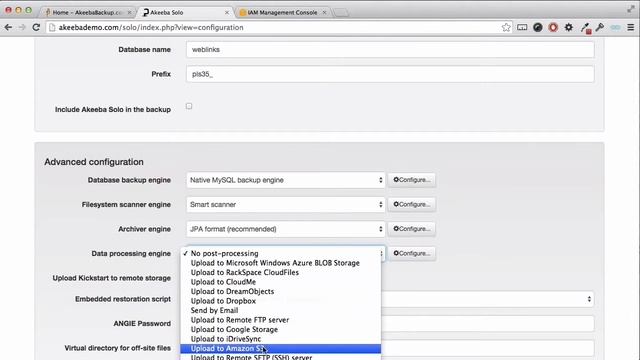Click the gear extension icon in toolbar
The width and height of the screenshot is (640, 360).
point(569,27)
